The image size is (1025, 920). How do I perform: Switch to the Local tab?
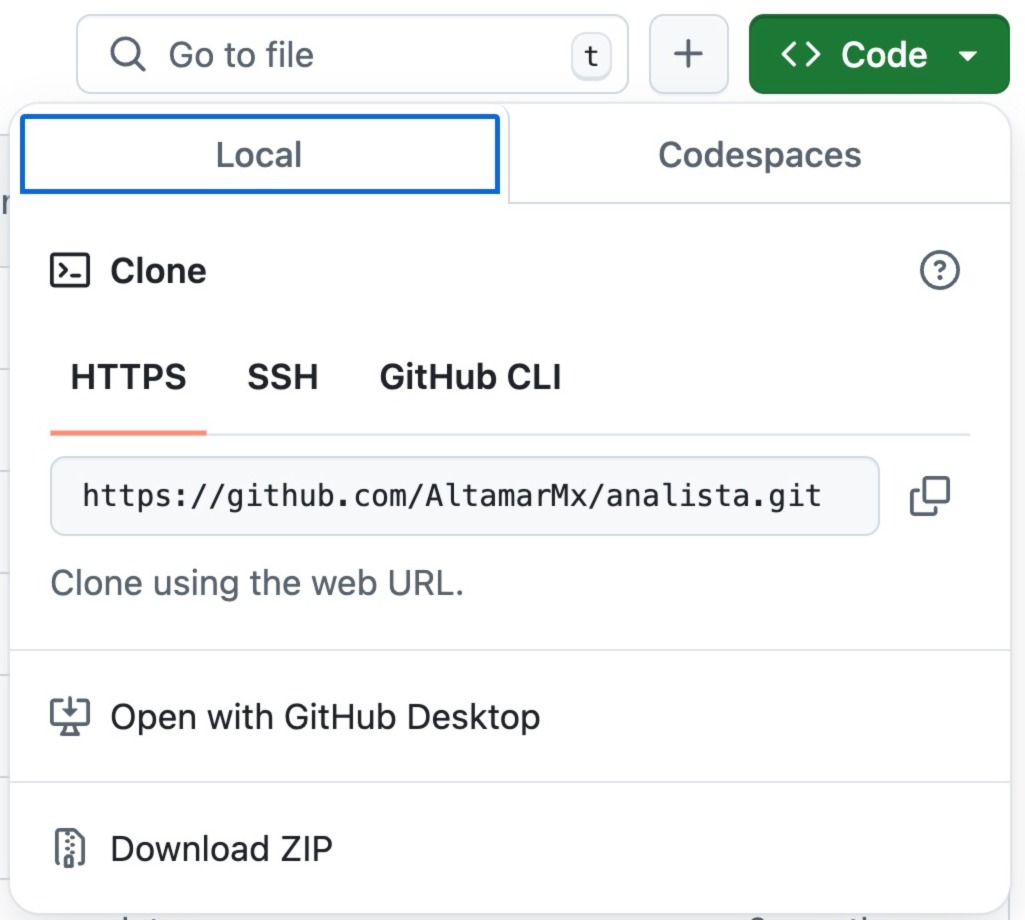(x=259, y=155)
